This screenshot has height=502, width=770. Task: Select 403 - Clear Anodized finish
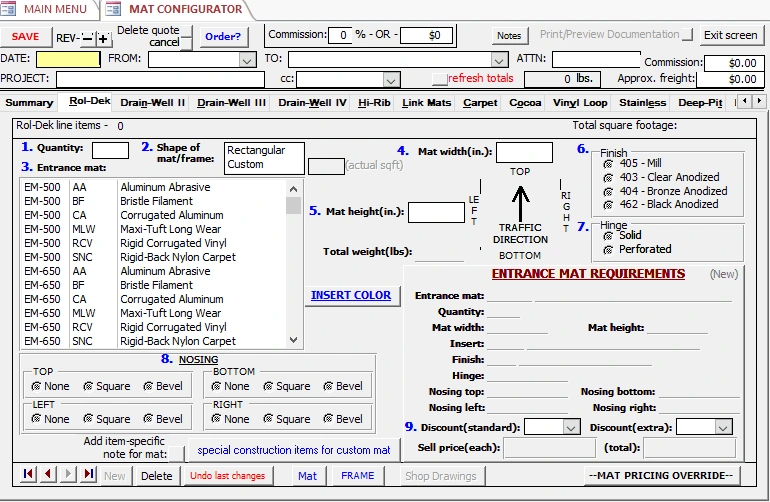pyautogui.click(x=608, y=177)
